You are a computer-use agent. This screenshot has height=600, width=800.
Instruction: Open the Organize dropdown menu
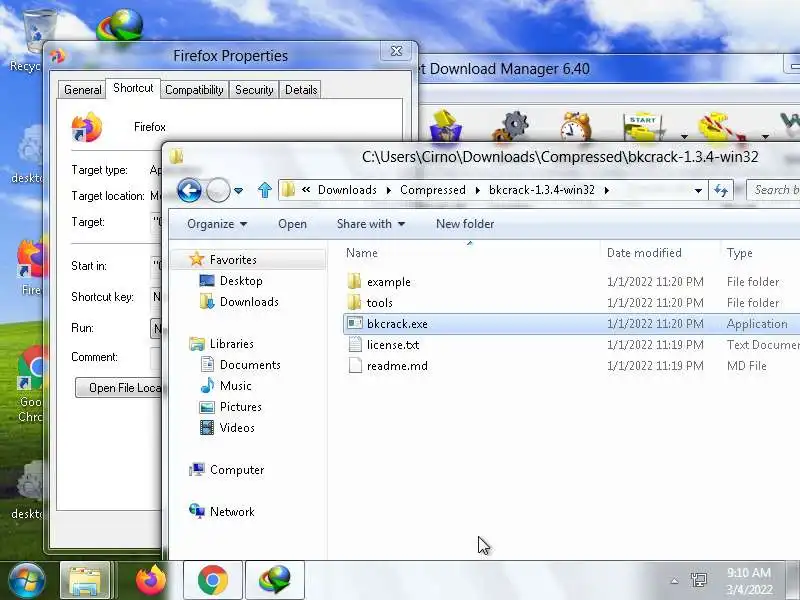tap(217, 224)
